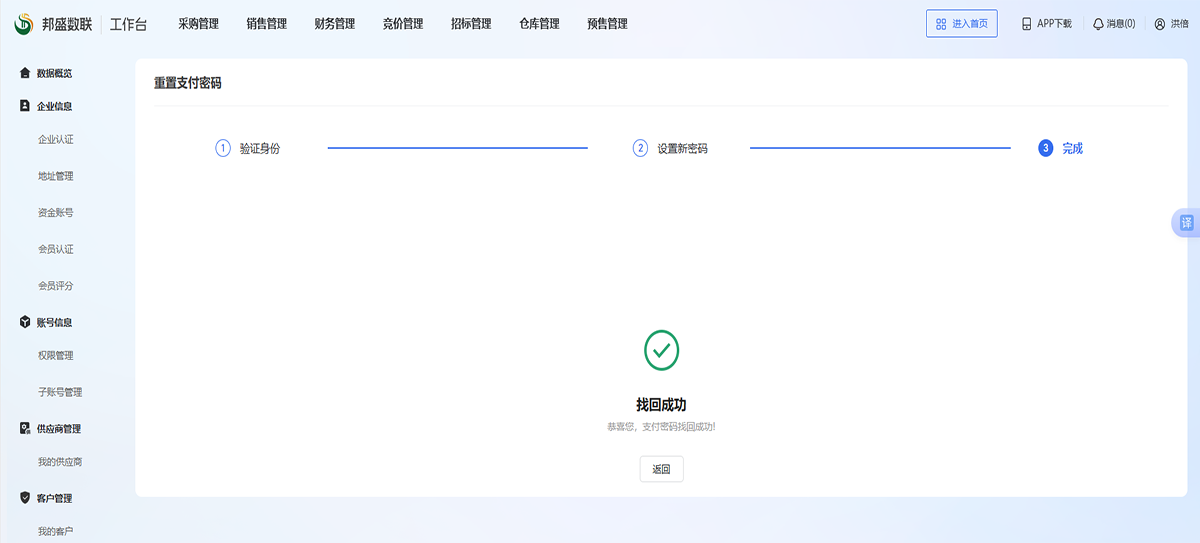Select 客户管理 sidebar section
The image size is (1200, 543).
pos(54,497)
